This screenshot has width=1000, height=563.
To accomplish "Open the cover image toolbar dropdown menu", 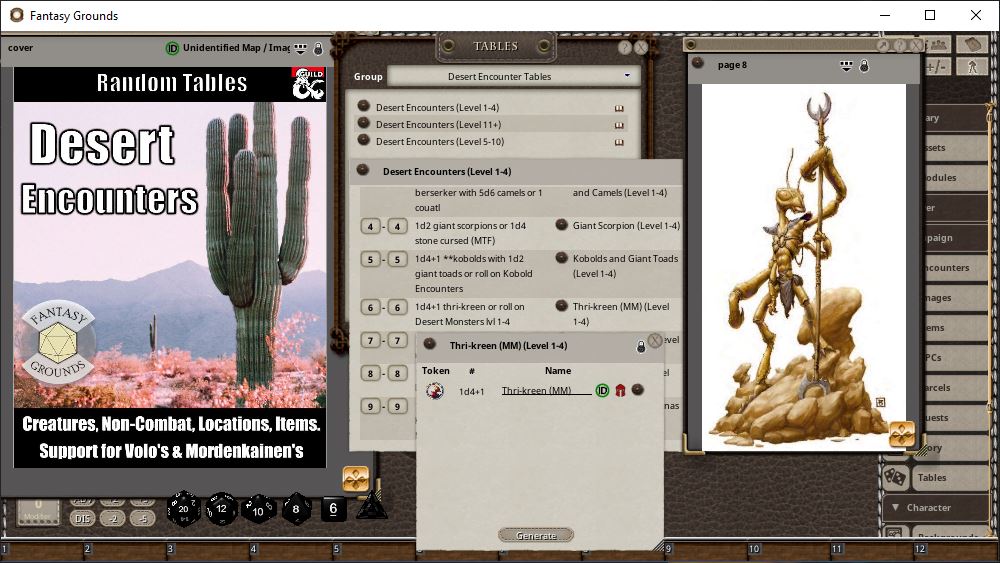I will [300, 48].
